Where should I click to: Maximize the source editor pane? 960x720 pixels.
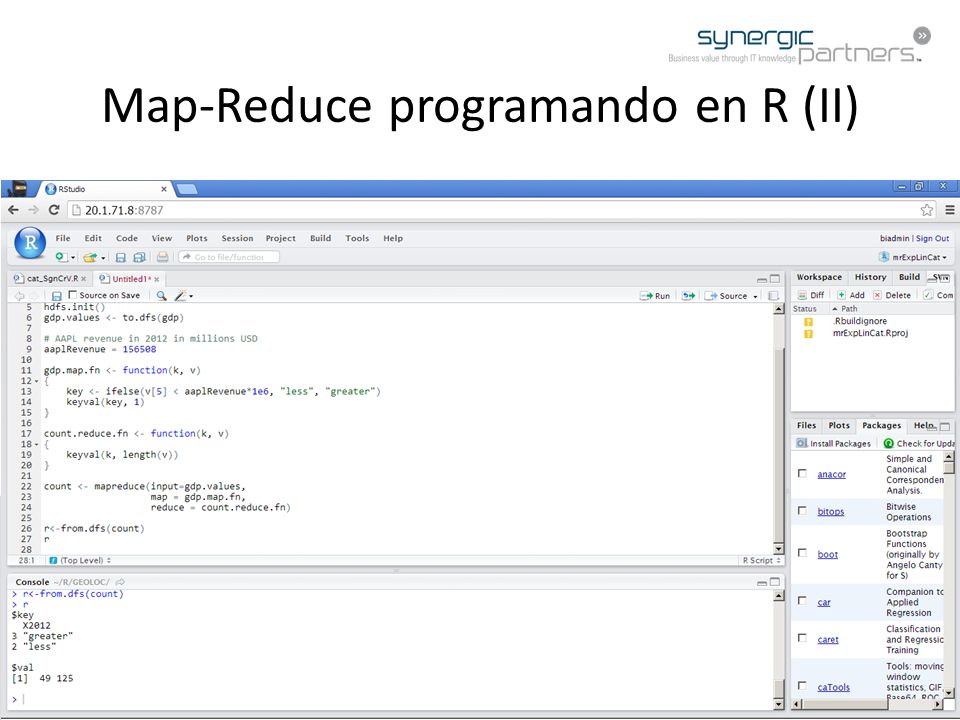click(x=774, y=279)
